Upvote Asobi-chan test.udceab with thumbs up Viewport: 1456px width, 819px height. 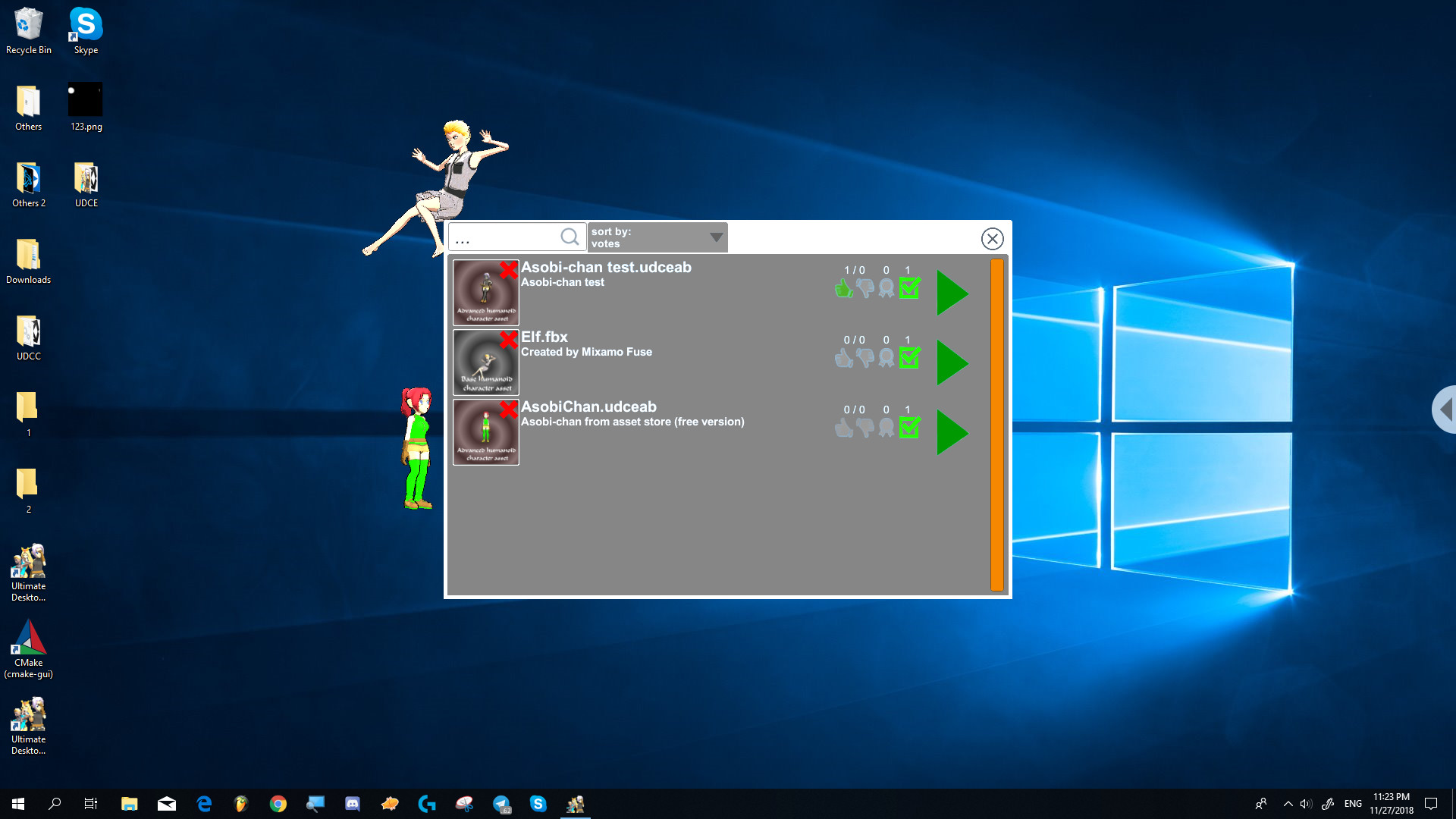coord(843,288)
